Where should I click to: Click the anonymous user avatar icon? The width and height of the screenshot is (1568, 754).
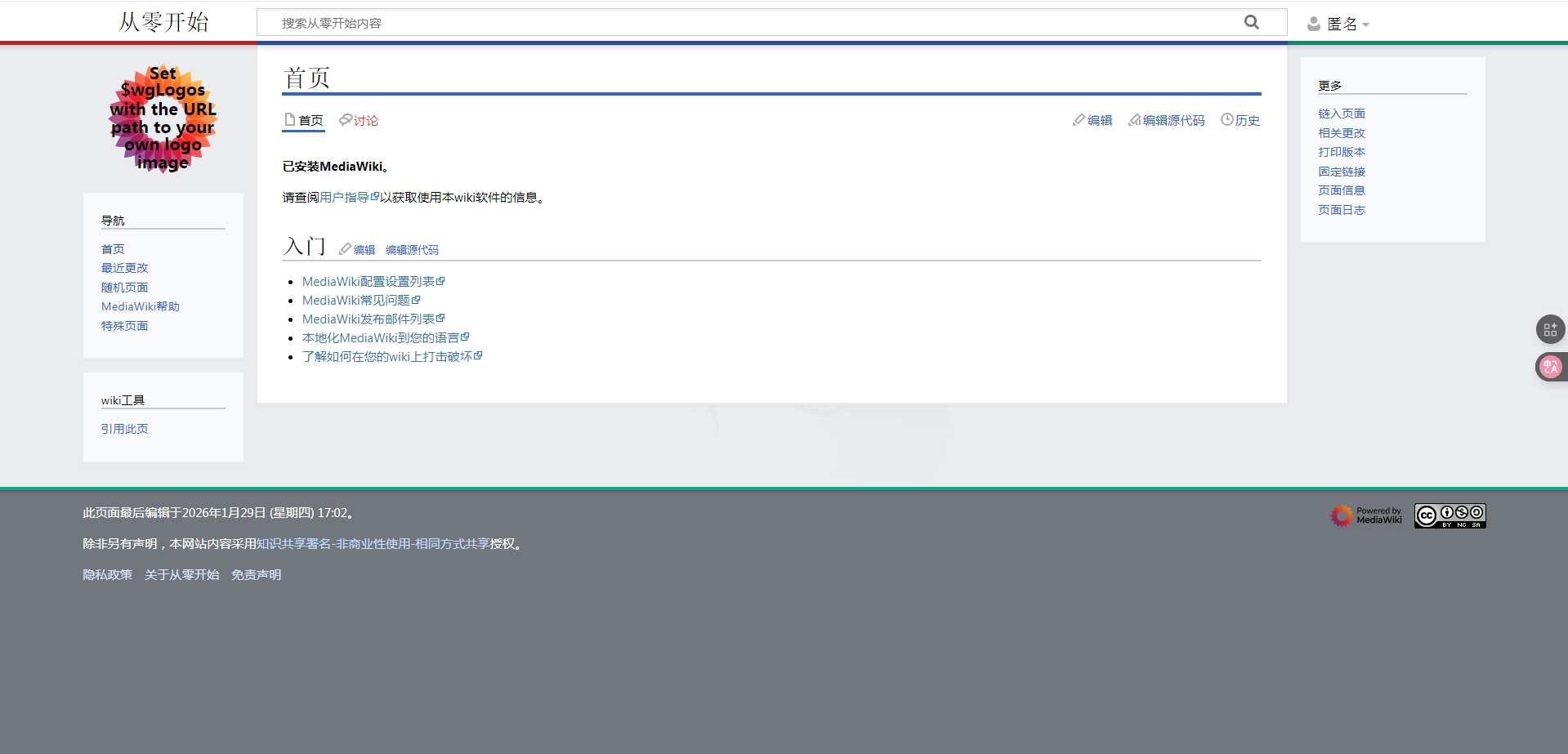1312,23
